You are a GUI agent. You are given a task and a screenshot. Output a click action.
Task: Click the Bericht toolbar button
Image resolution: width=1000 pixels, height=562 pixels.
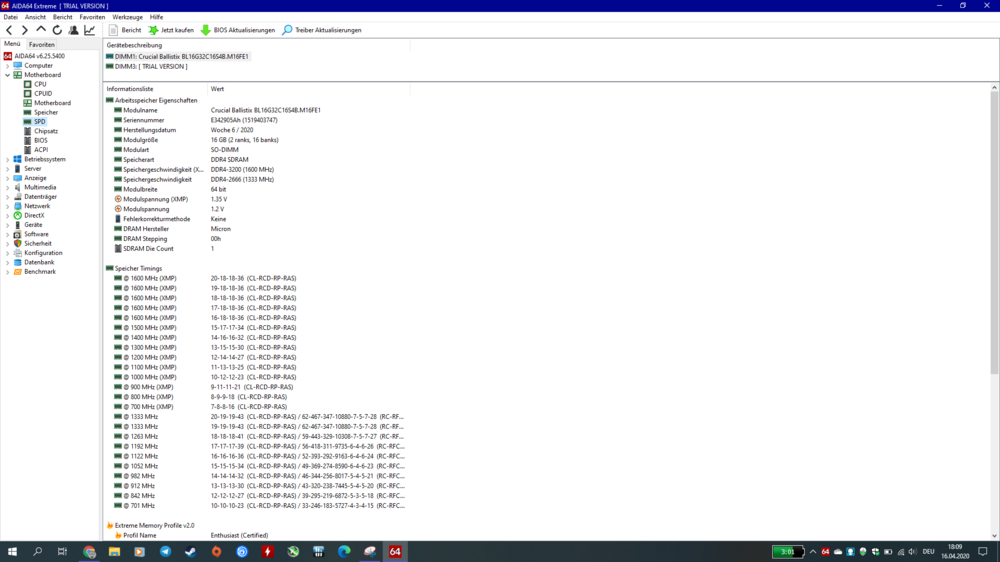(x=125, y=30)
